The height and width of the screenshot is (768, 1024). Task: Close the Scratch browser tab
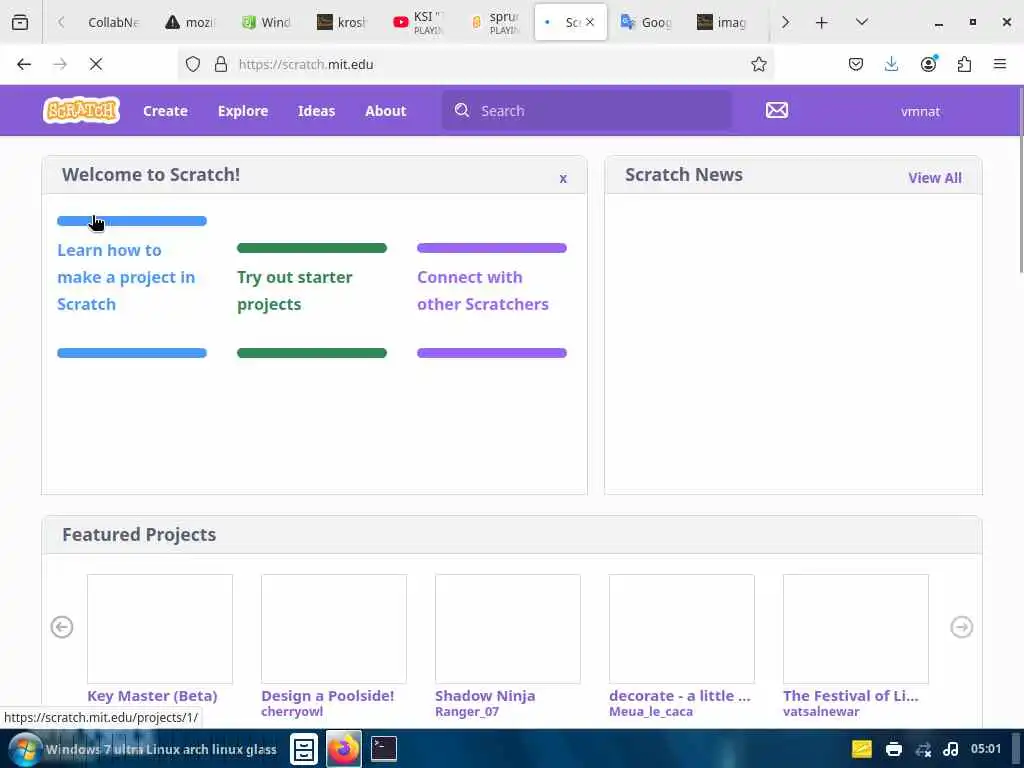[590, 22]
